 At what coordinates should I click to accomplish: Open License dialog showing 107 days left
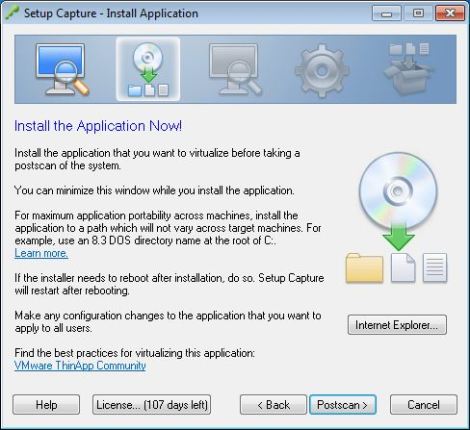point(152,405)
